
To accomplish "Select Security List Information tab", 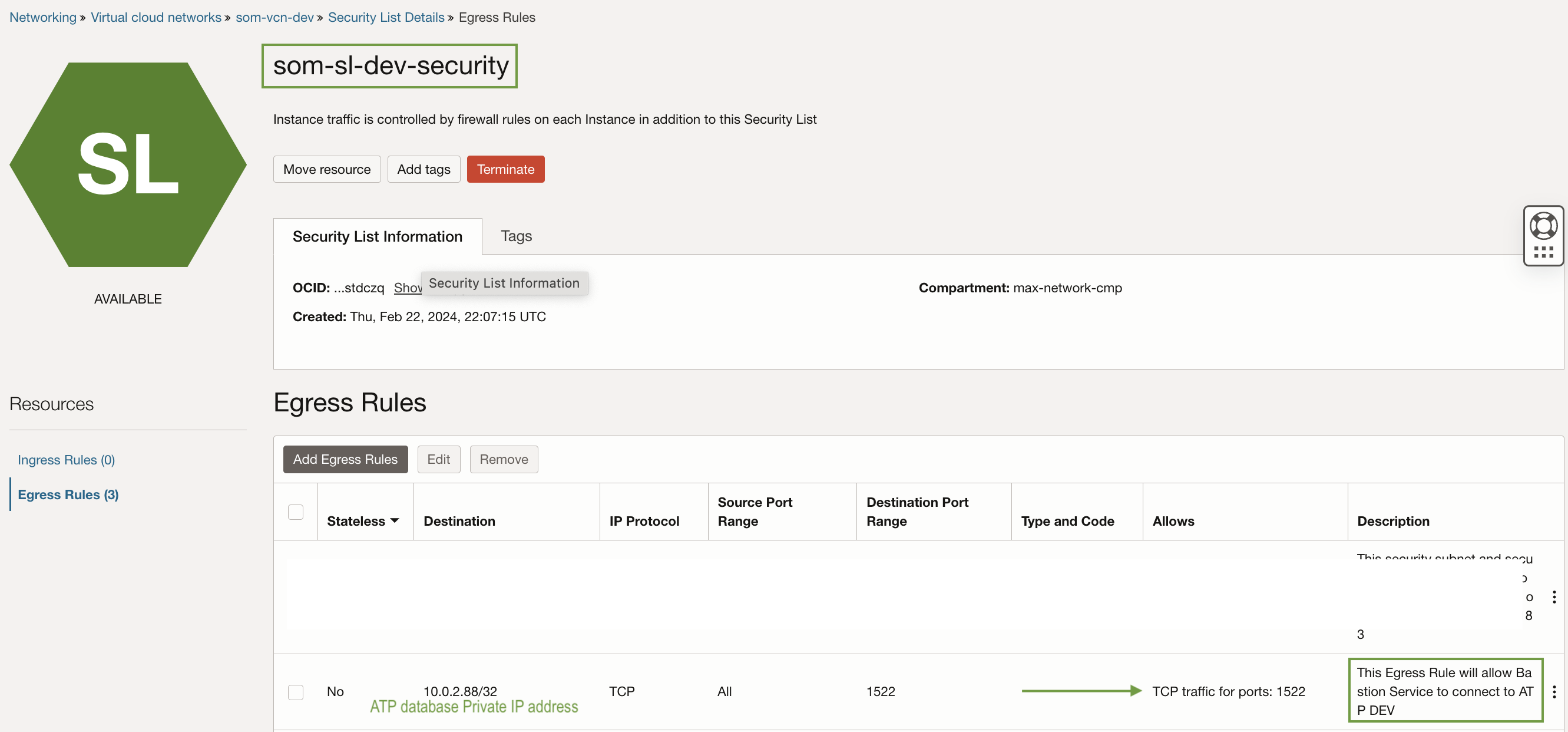I will 377,236.
